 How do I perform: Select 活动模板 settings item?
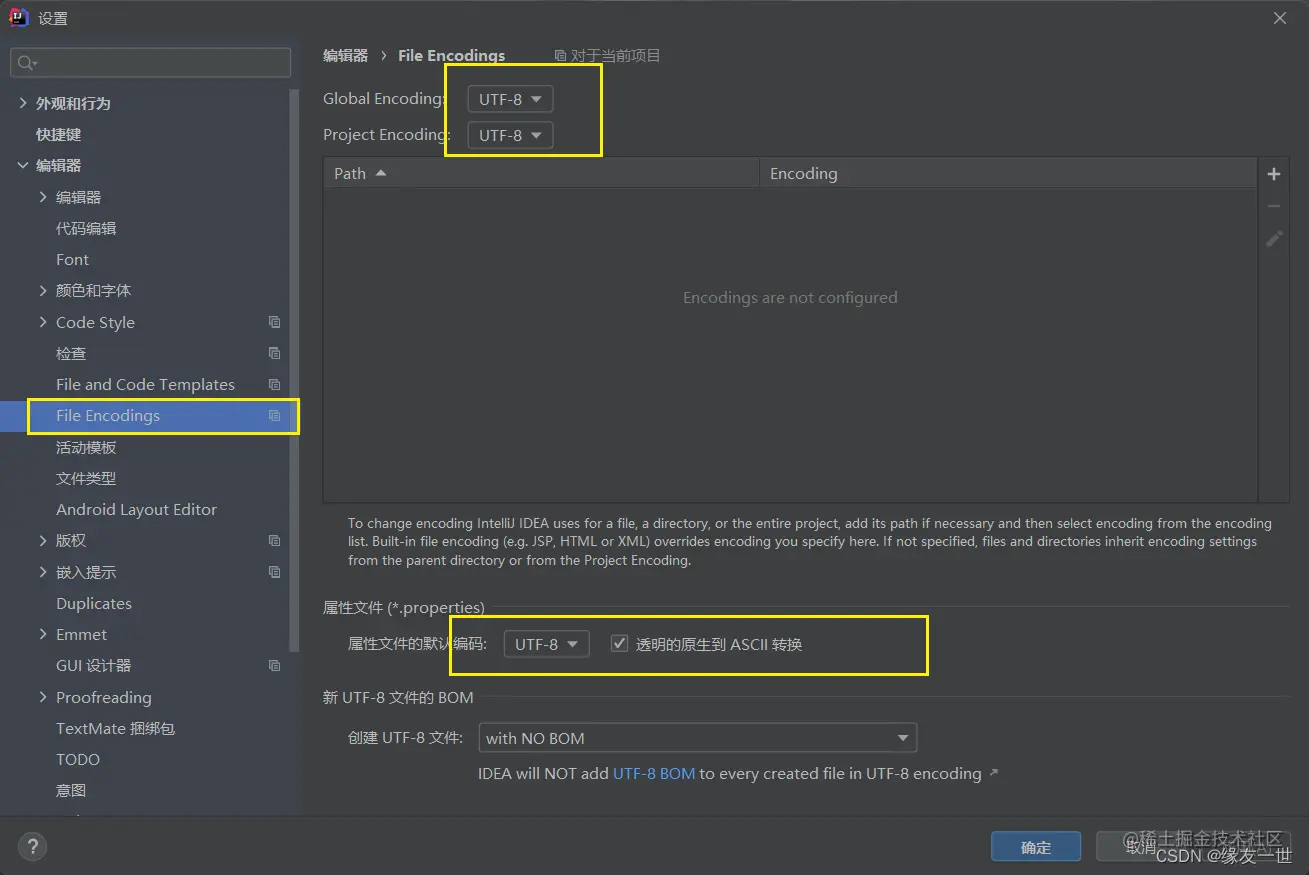pyautogui.click(x=86, y=447)
